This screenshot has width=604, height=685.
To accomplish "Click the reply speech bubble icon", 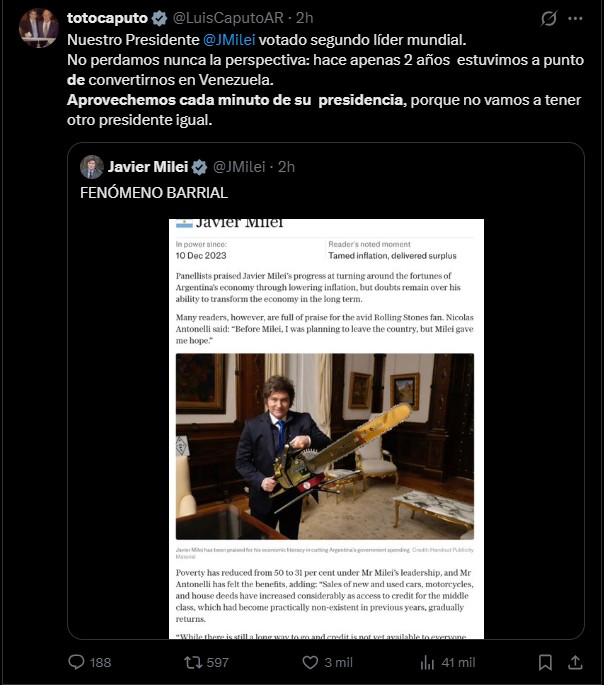I will click(x=76, y=662).
